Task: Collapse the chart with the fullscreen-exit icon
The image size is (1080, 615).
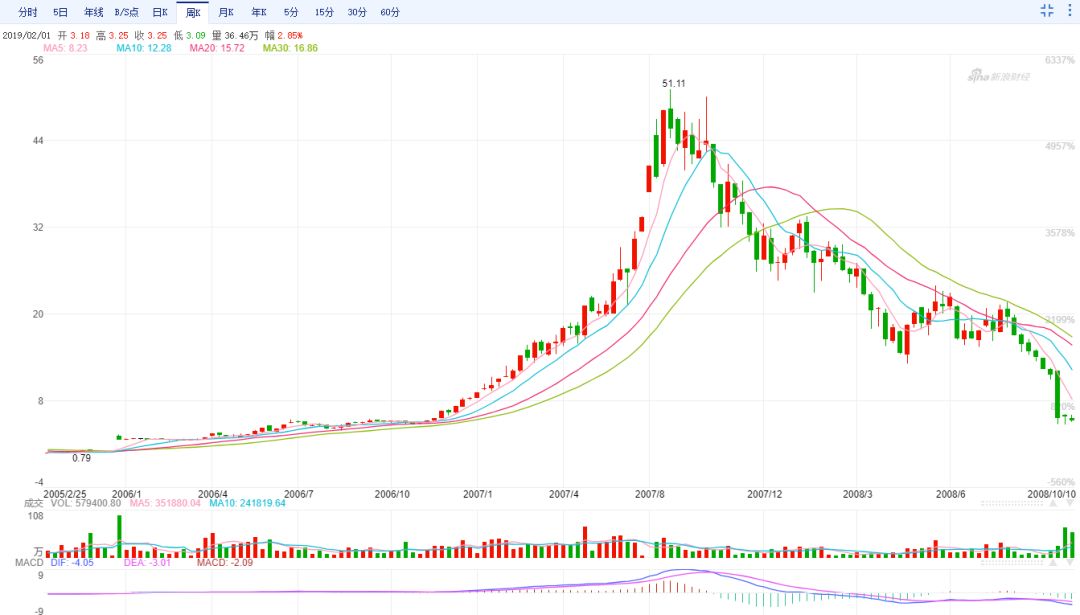Action: tap(1047, 10)
